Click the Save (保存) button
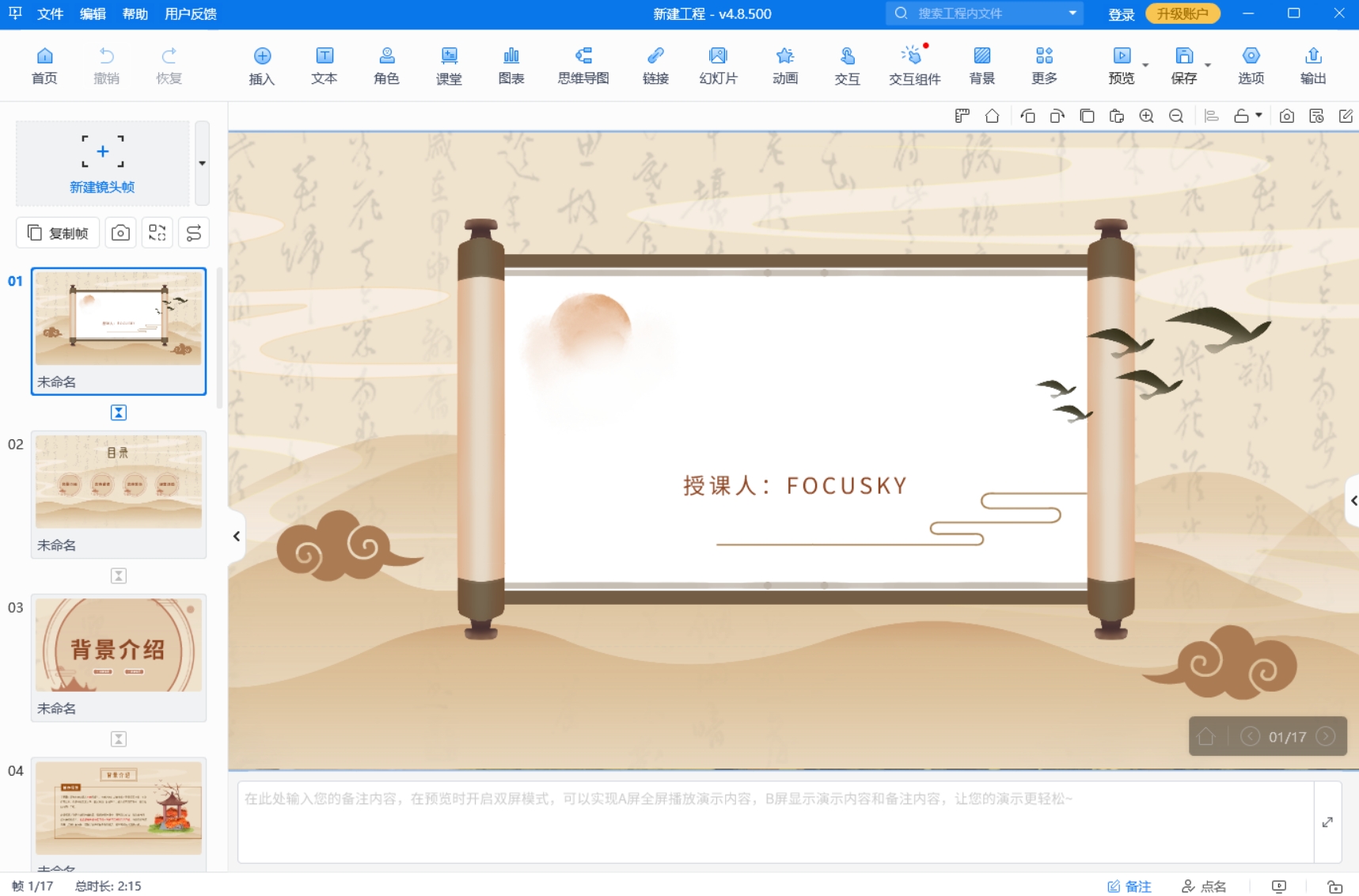 [1184, 66]
